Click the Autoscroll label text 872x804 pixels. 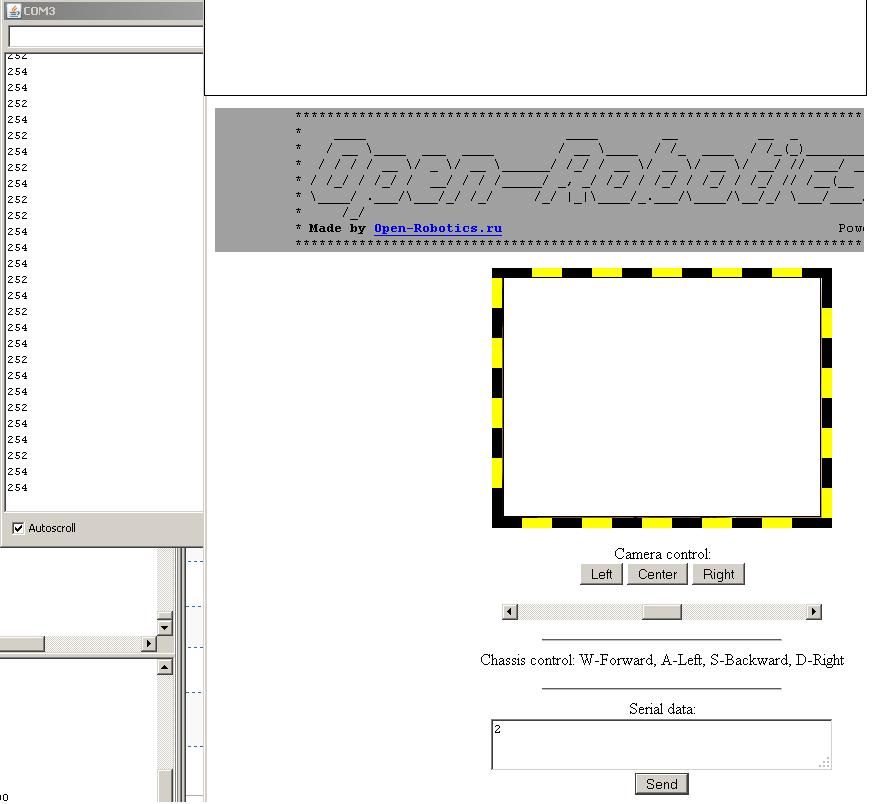pos(52,528)
